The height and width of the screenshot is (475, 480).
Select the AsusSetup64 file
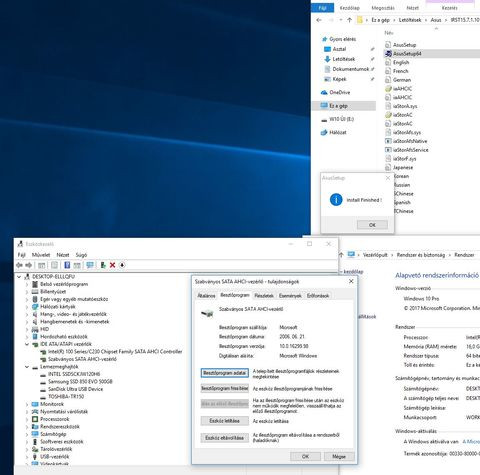(x=407, y=54)
